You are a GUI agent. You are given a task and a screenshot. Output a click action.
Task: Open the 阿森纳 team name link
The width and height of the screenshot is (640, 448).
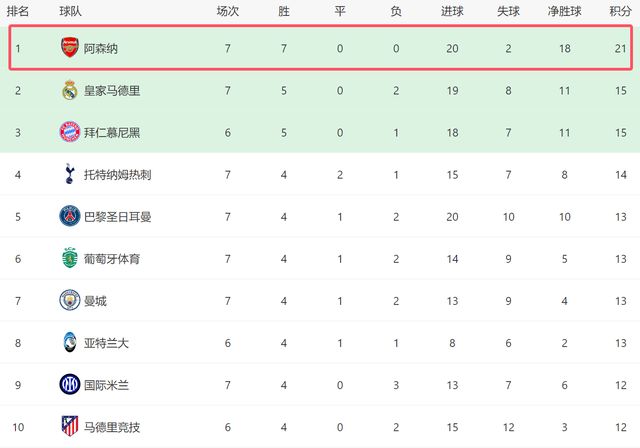[100, 48]
